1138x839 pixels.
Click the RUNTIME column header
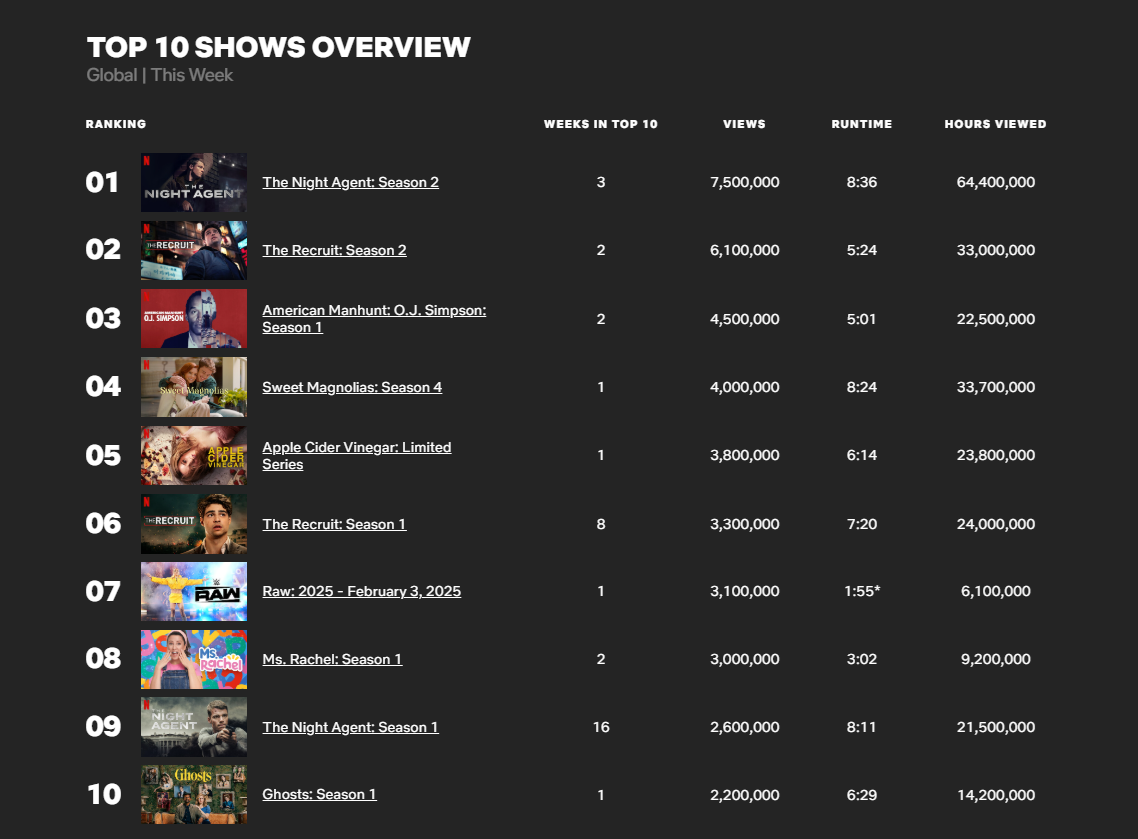[861, 124]
